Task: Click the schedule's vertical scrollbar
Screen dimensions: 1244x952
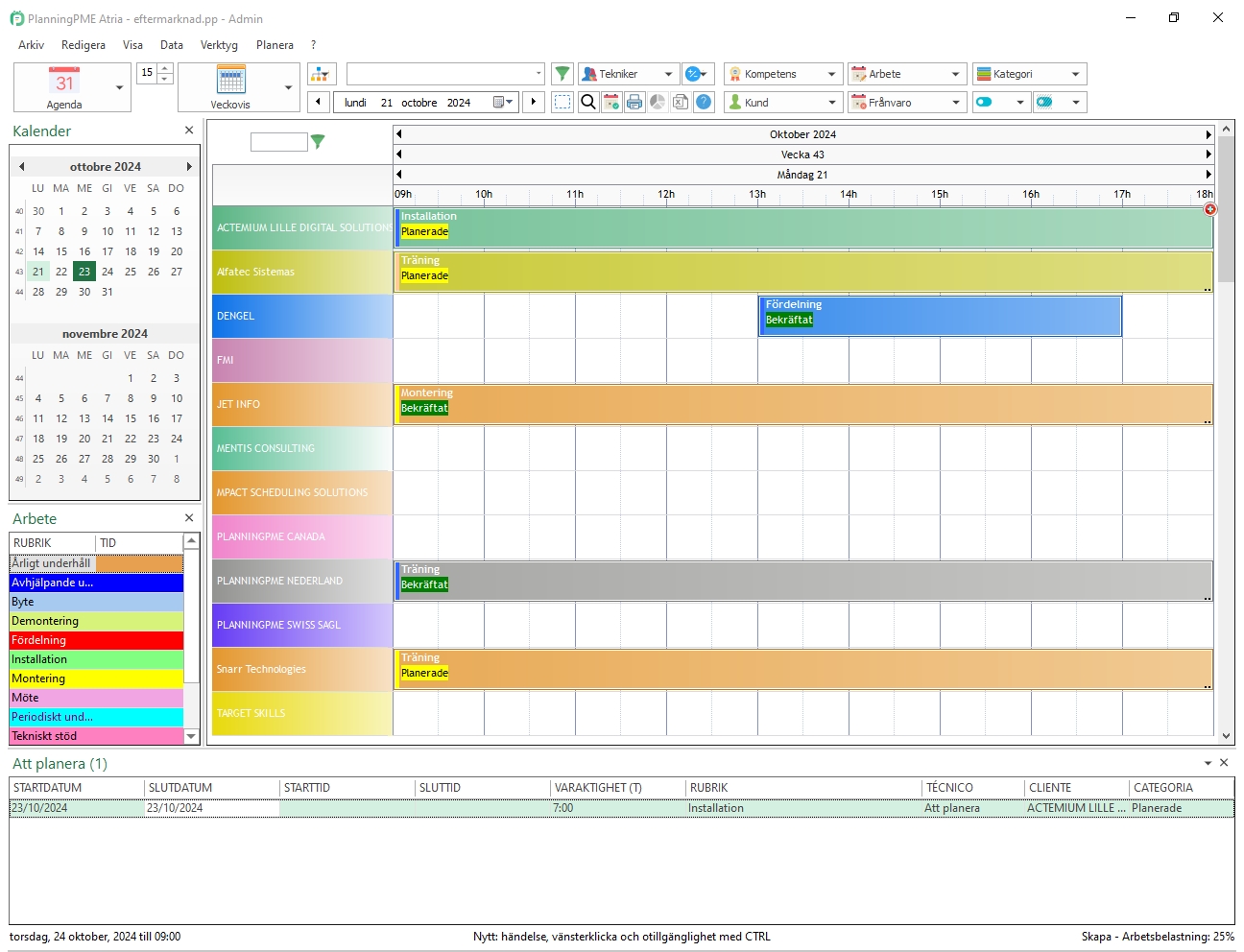Action: [x=1226, y=434]
